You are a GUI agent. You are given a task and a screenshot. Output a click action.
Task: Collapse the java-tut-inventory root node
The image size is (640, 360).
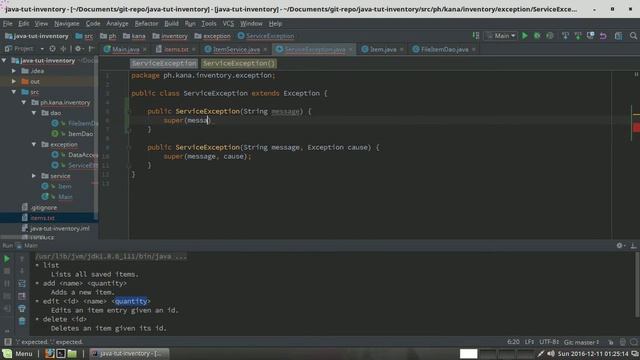[4, 60]
